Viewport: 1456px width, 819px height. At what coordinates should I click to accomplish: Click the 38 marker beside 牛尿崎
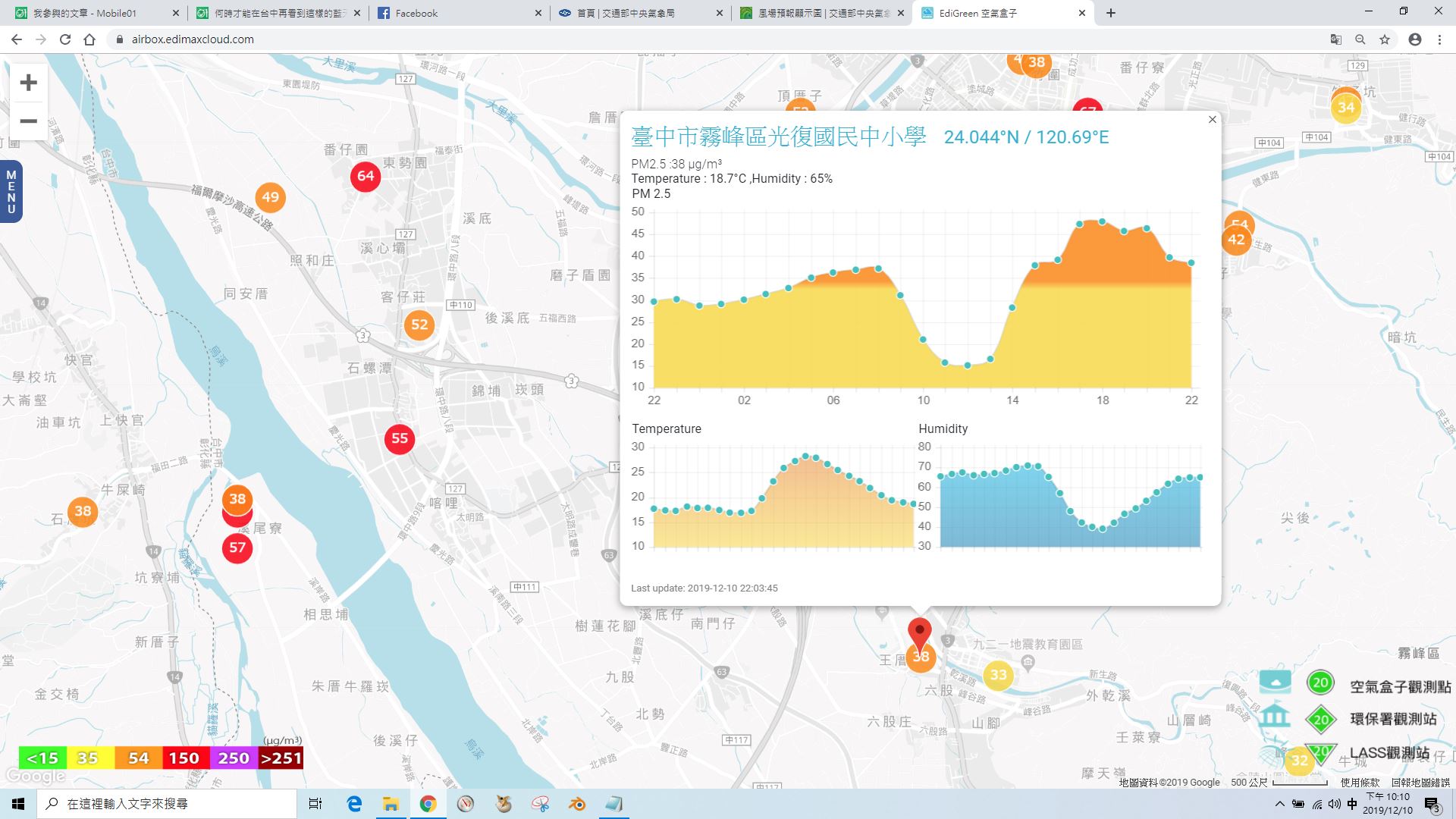coord(83,511)
